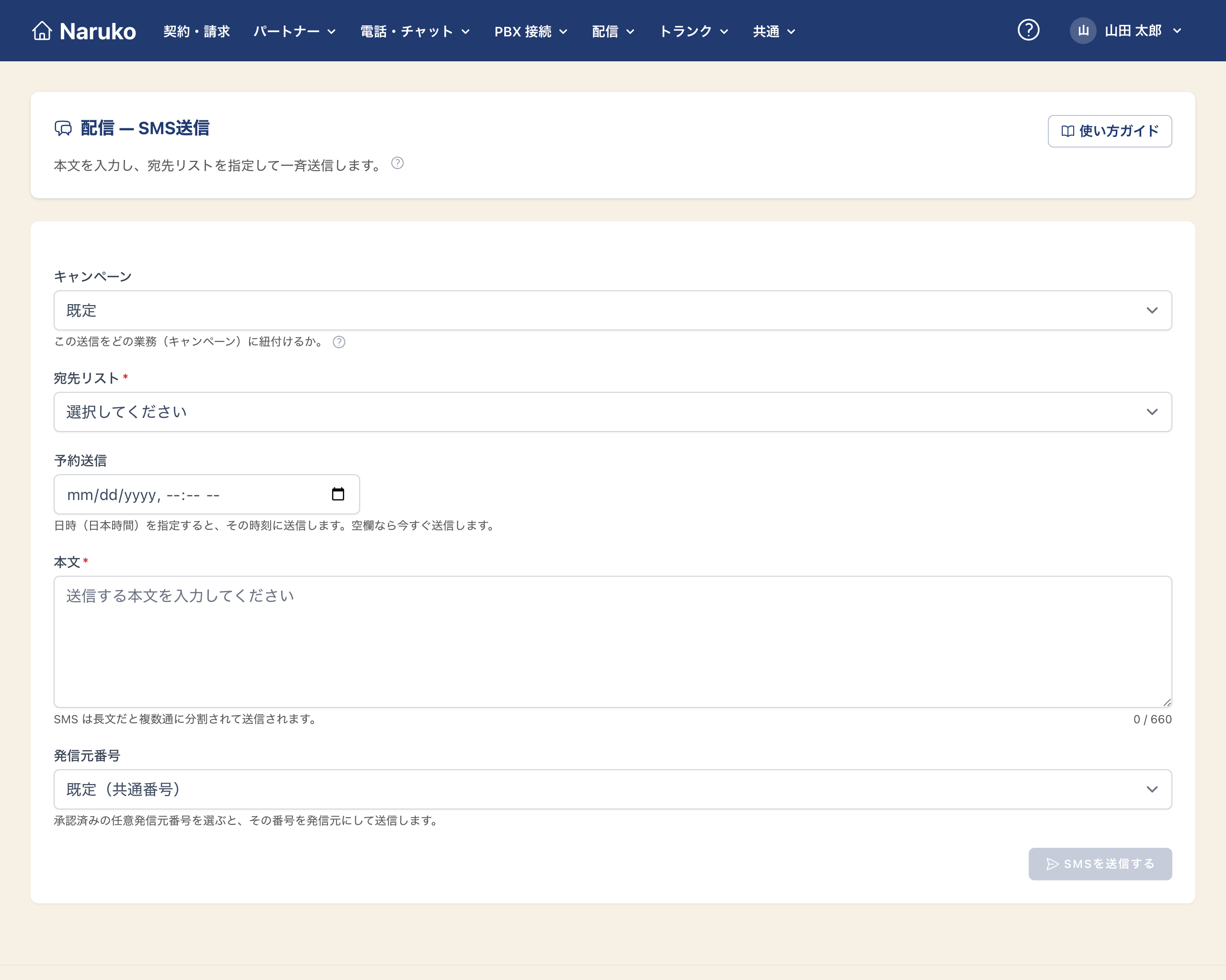The image size is (1226, 980).
Task: Open 山田 太郎 account dropdown
Action: coord(1126,31)
